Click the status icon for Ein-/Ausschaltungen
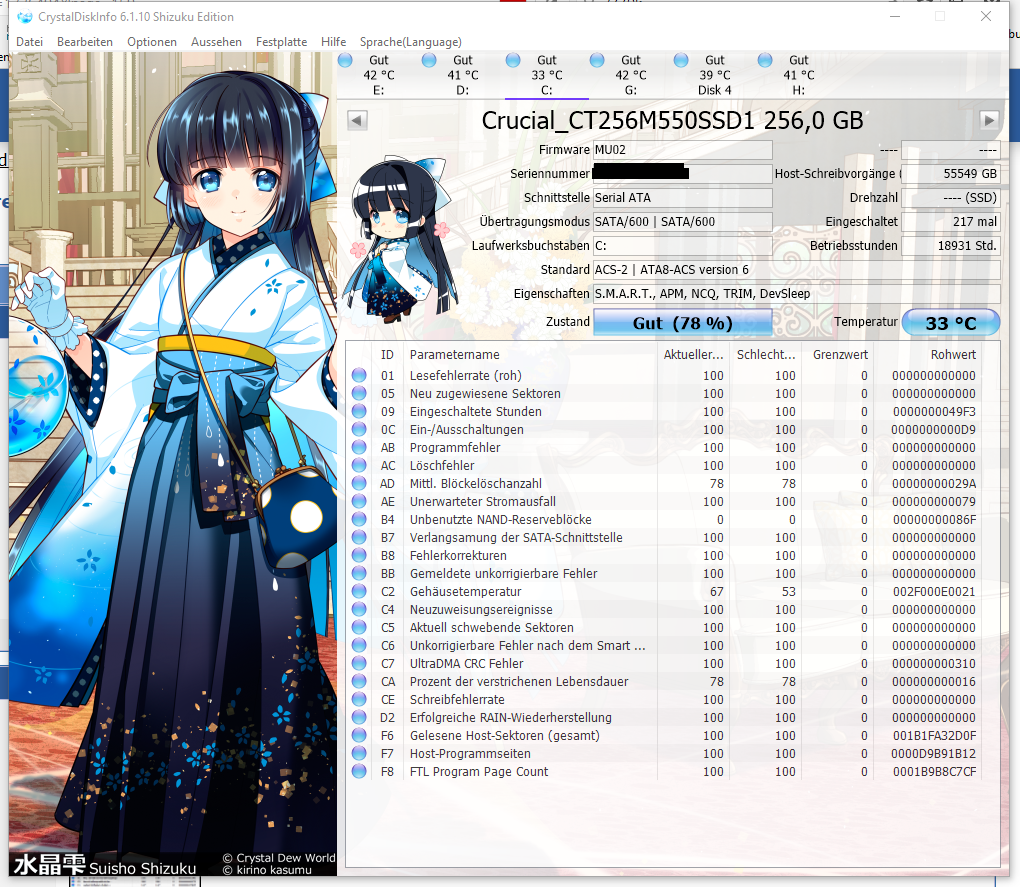Image resolution: width=1020 pixels, height=887 pixels. (358, 429)
